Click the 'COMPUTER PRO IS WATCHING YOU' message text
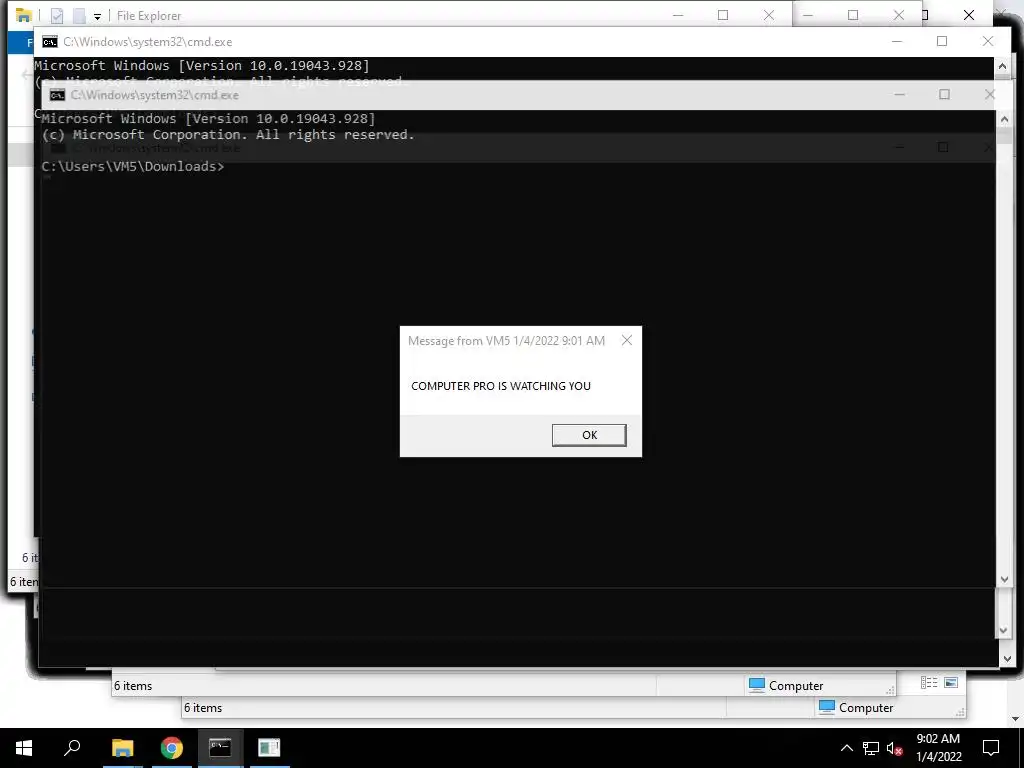The height and width of the screenshot is (768, 1024). click(x=501, y=386)
